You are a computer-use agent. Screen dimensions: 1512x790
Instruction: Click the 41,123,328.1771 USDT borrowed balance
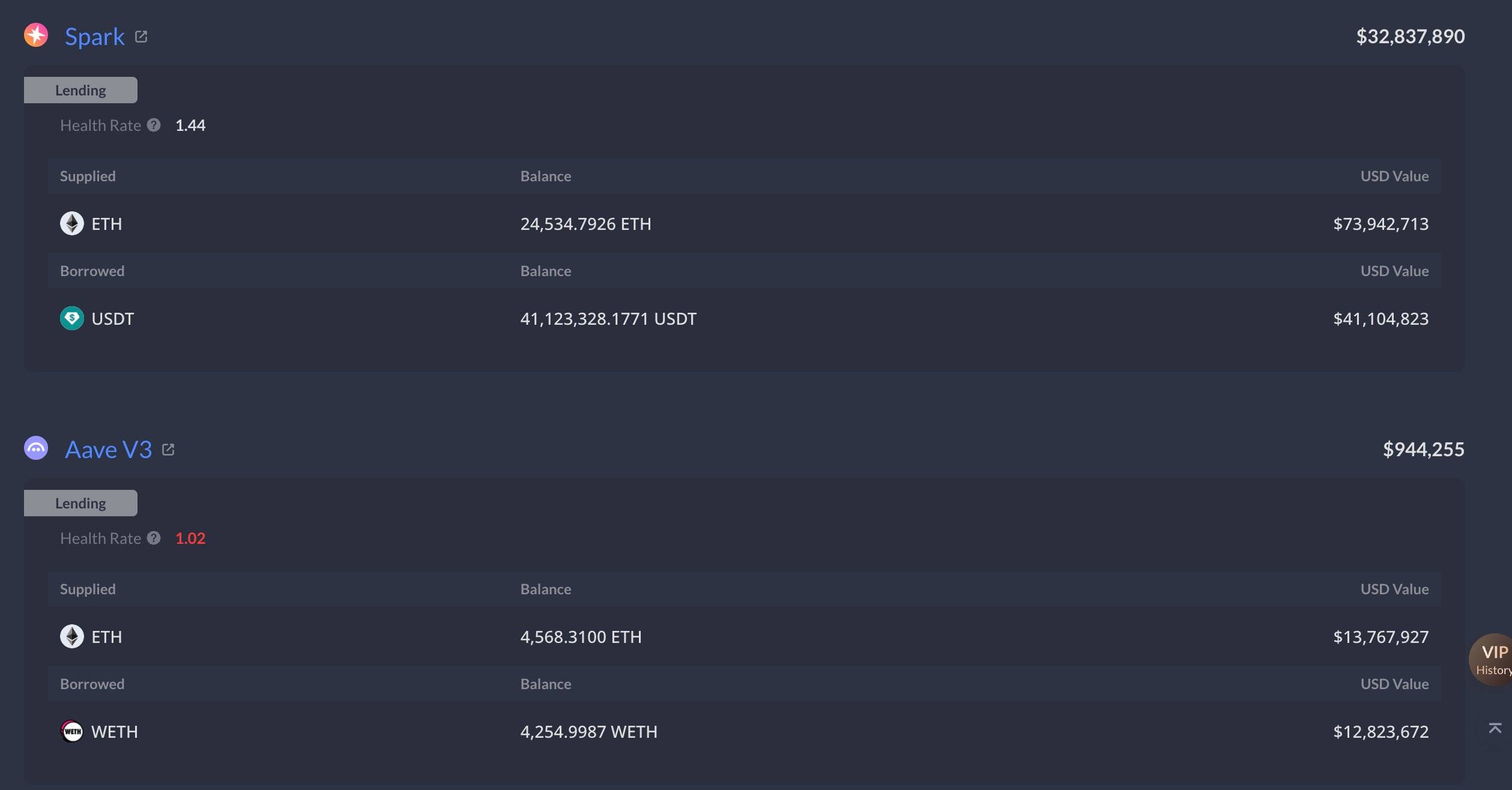[x=608, y=319]
